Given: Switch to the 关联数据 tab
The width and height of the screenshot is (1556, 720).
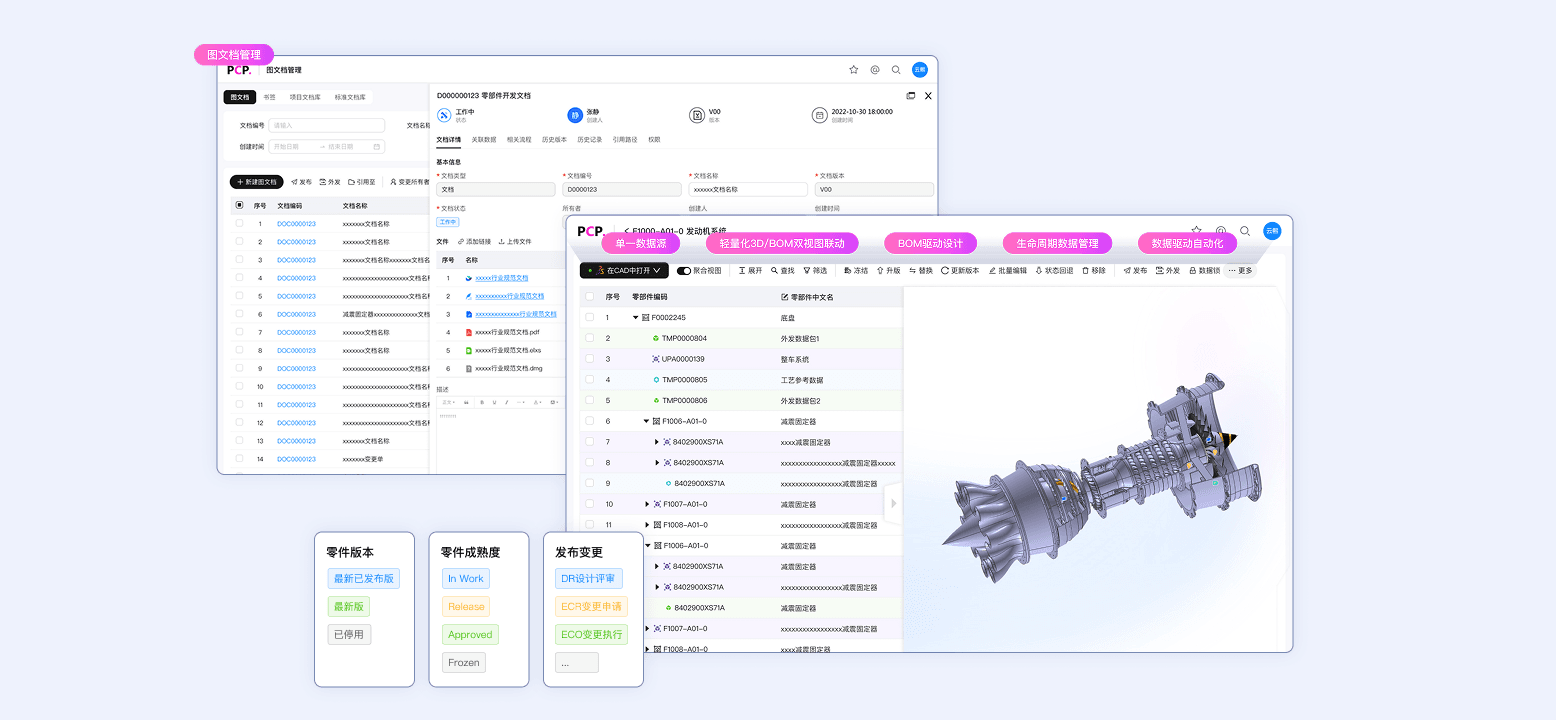Looking at the screenshot, I should (483, 139).
